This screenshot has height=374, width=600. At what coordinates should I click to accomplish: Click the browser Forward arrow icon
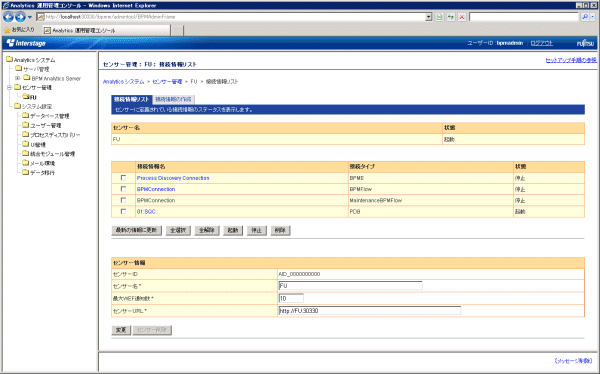20,17
